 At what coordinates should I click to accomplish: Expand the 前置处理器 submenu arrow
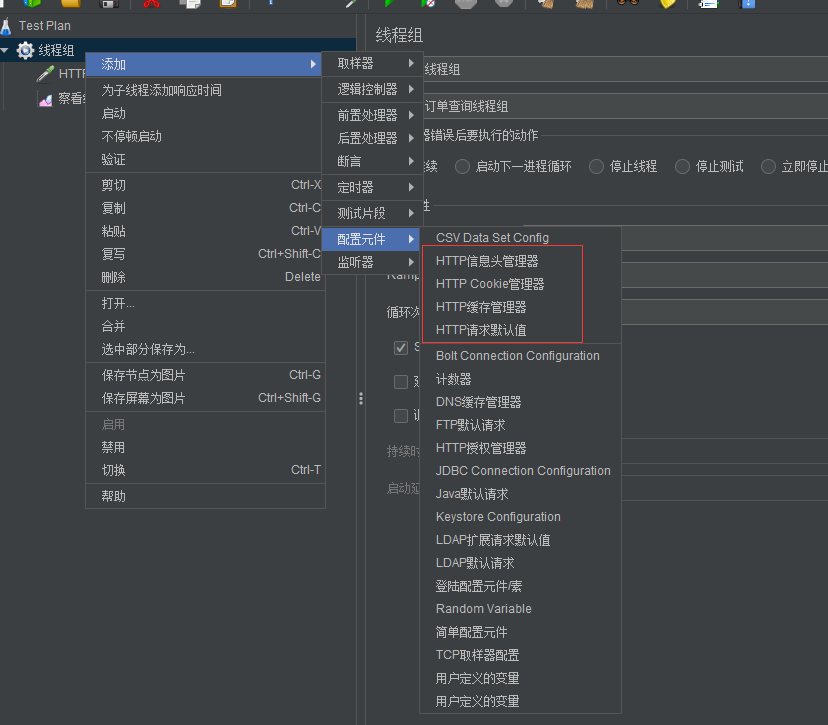point(411,115)
